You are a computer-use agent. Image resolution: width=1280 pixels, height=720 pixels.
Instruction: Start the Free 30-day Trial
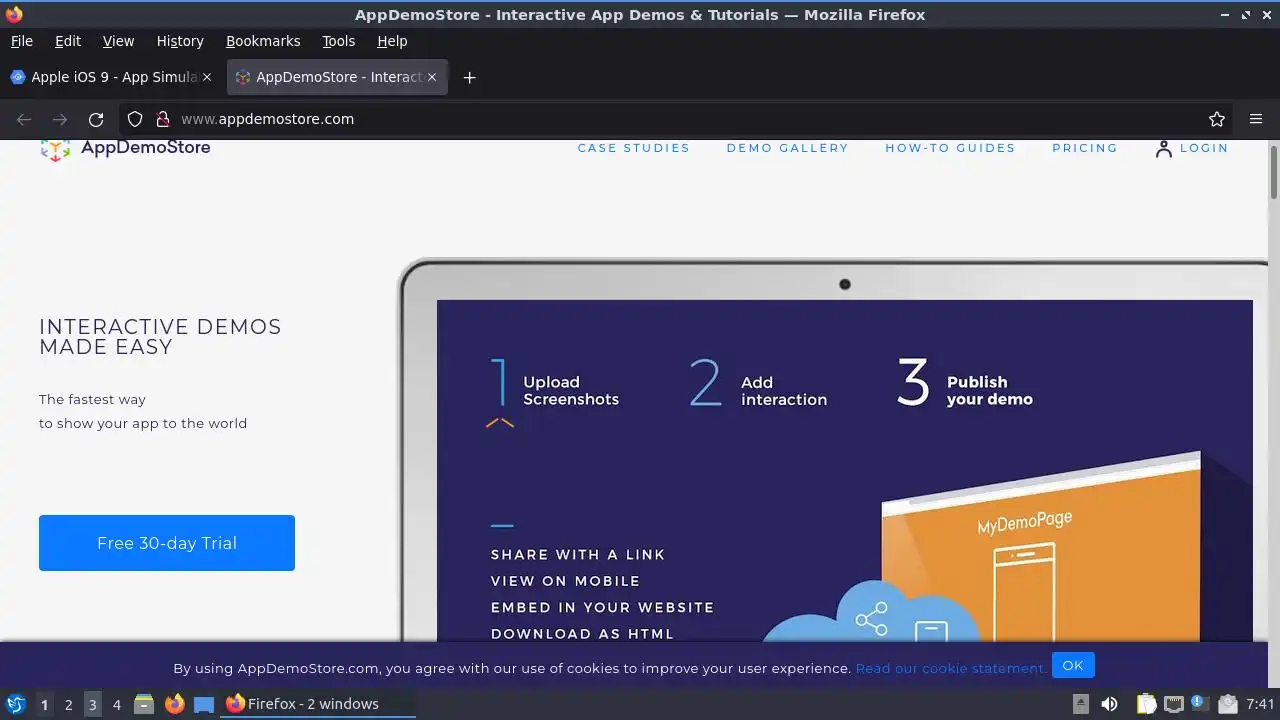tap(167, 543)
